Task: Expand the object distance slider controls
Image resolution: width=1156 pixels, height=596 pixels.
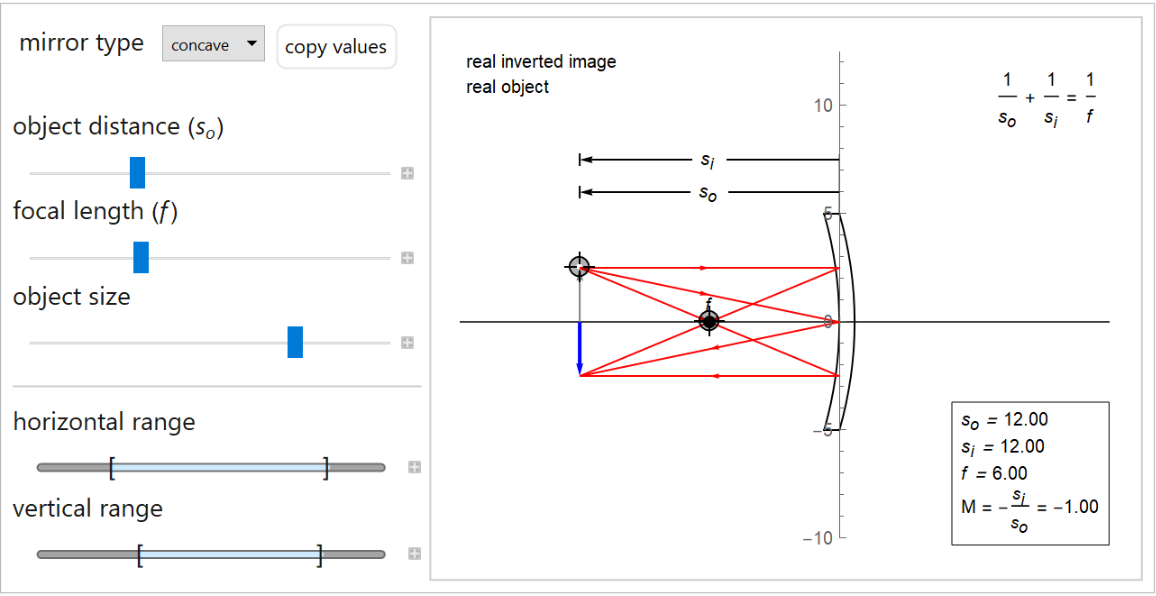Action: (408, 173)
